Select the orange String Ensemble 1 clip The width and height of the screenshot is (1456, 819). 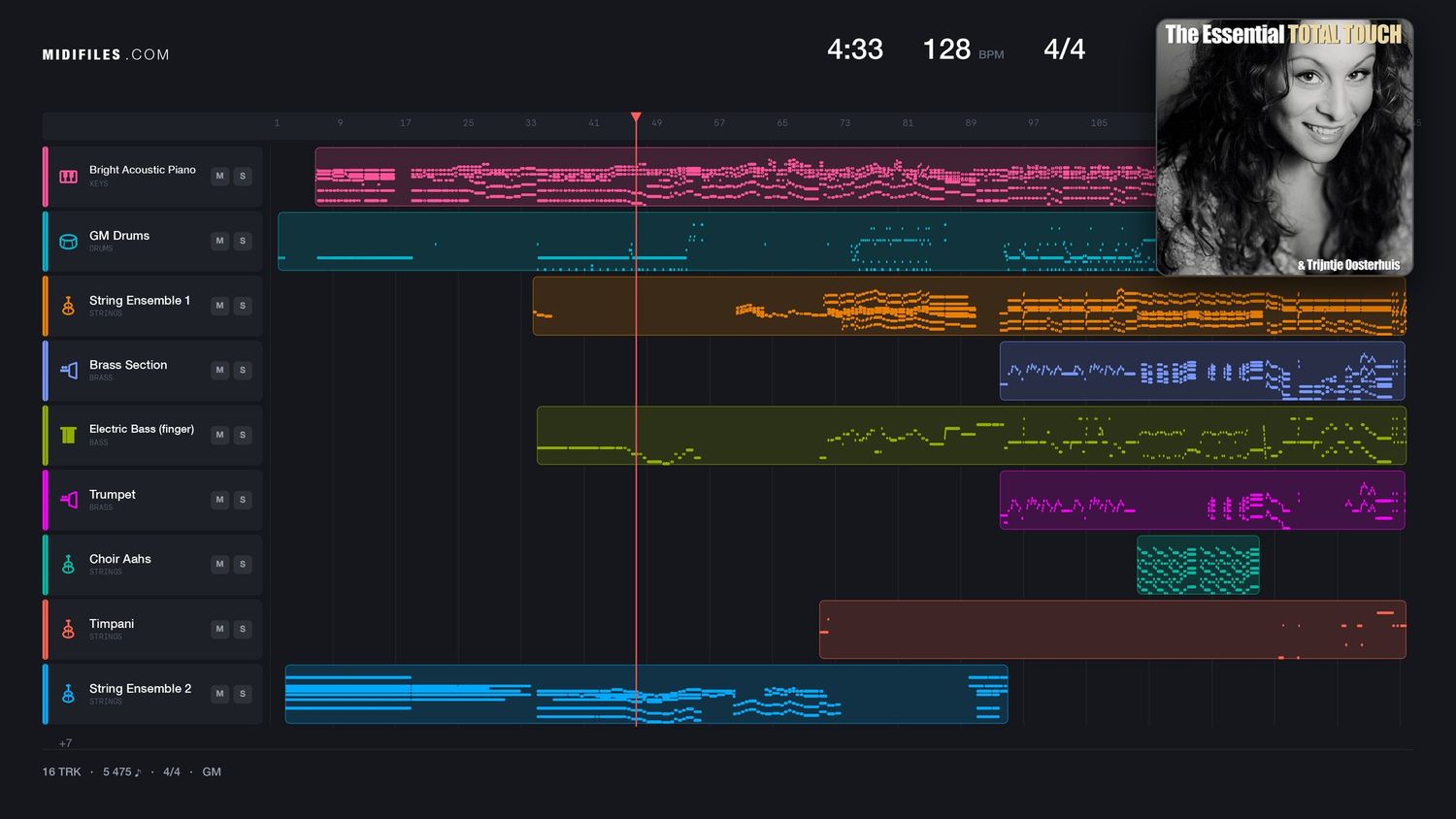coord(969,306)
